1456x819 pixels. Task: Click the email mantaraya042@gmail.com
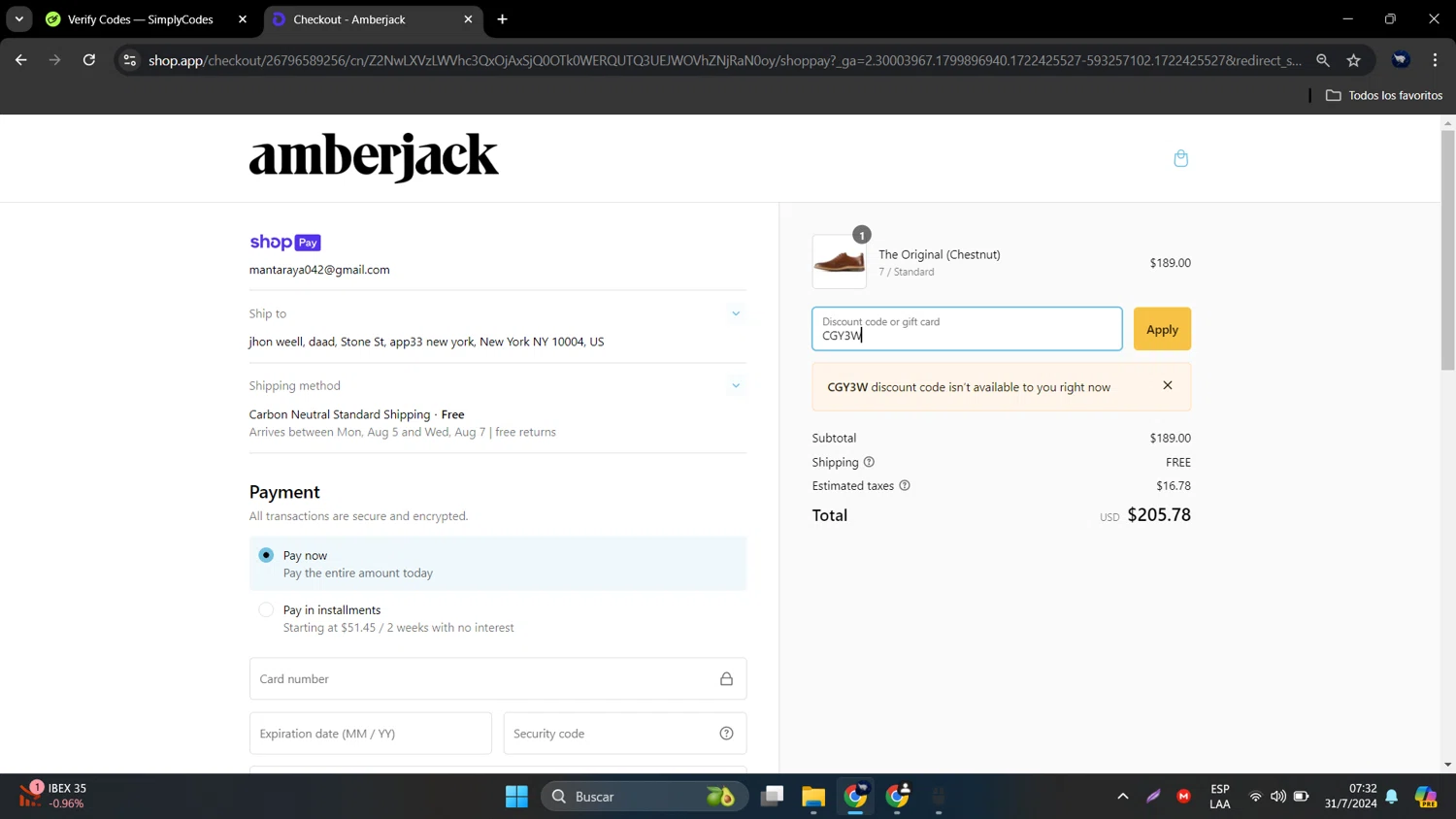pyautogui.click(x=319, y=270)
